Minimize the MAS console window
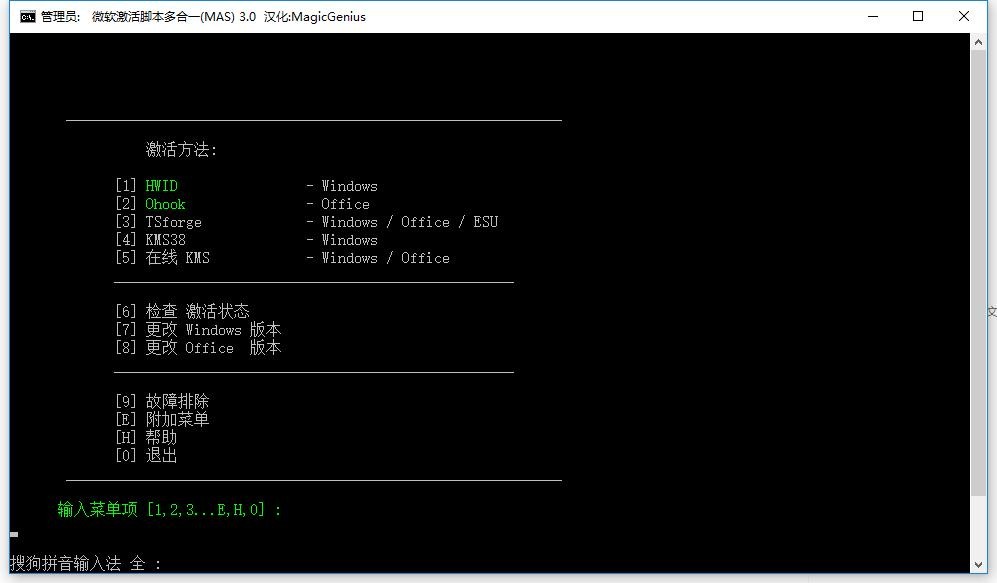 [873, 17]
